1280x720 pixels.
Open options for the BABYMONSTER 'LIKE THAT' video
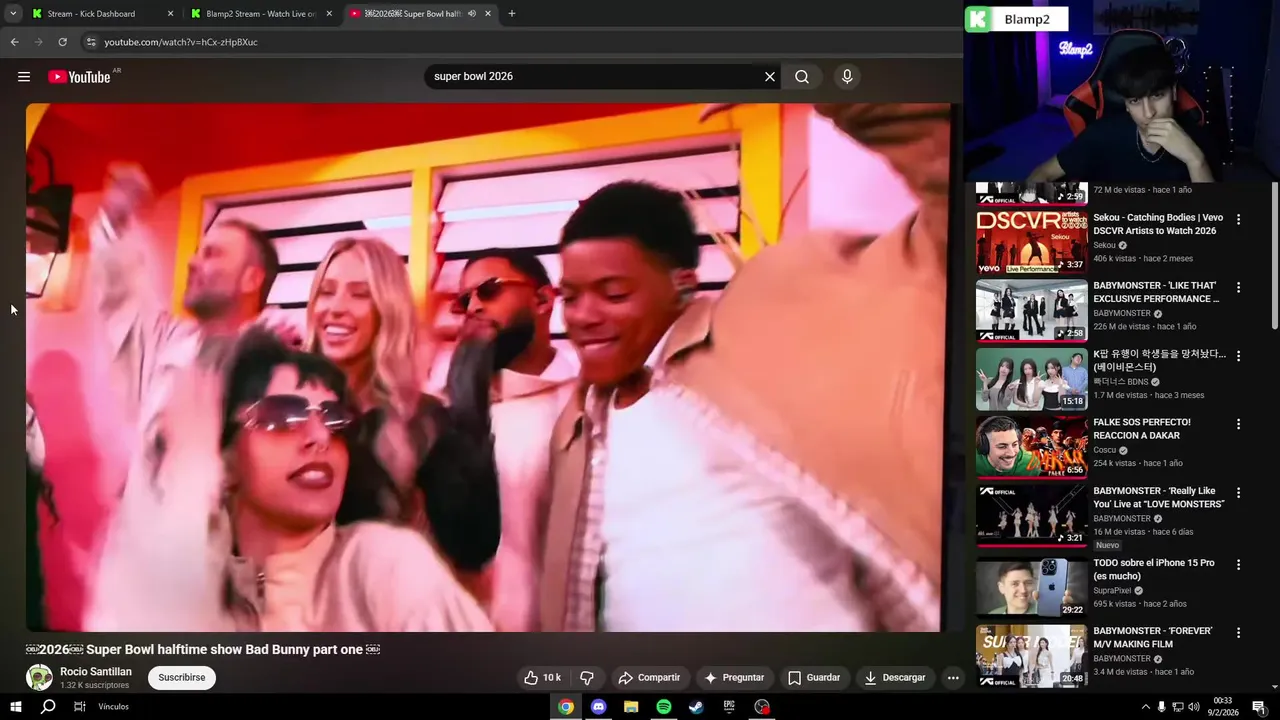[x=1238, y=287]
